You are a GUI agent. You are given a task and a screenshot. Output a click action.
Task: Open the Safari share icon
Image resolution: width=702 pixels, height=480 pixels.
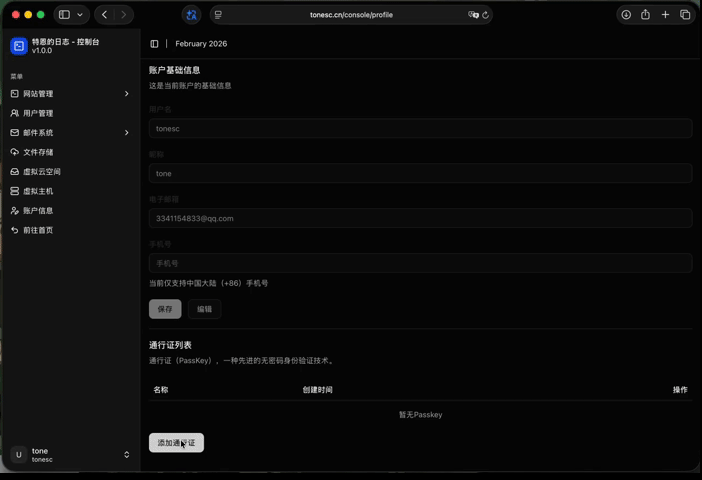[x=645, y=15]
